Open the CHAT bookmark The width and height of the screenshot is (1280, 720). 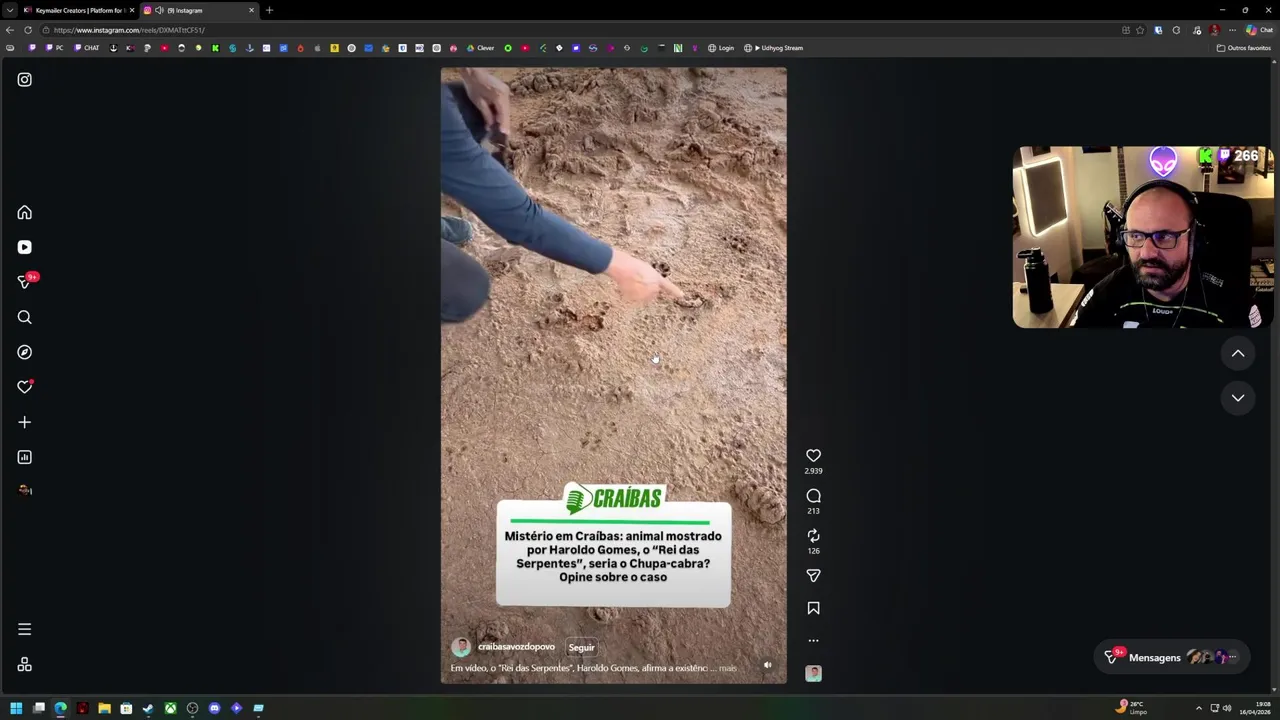[x=87, y=48]
